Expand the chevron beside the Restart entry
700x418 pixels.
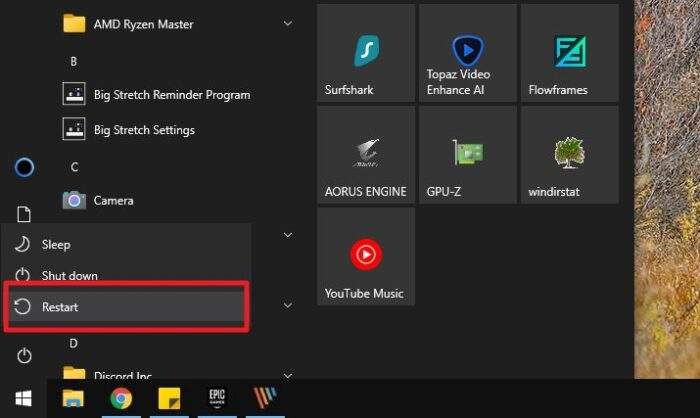[x=288, y=305]
